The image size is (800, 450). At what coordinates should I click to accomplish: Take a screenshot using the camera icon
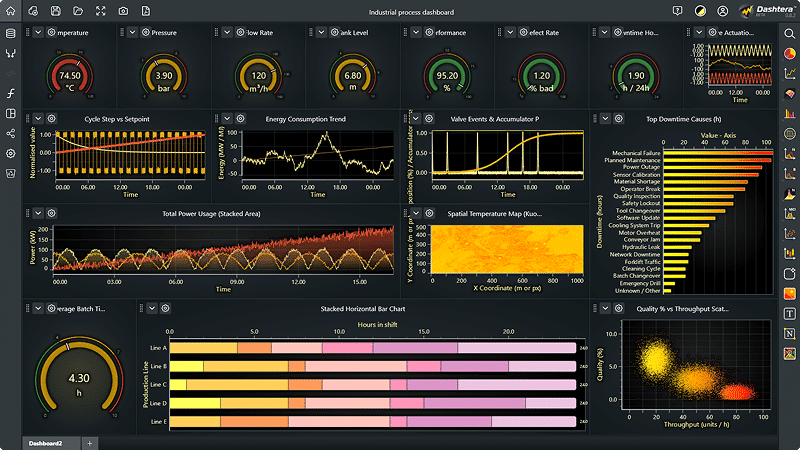click(123, 11)
